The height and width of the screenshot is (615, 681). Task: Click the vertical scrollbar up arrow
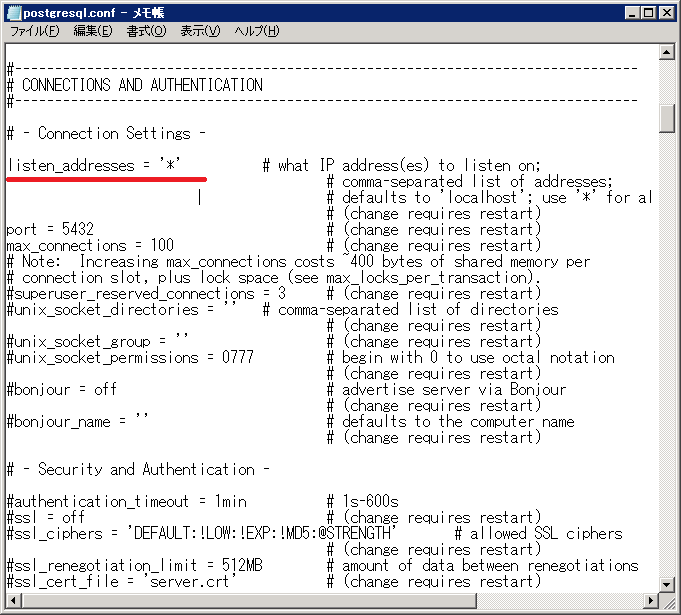click(x=667, y=50)
